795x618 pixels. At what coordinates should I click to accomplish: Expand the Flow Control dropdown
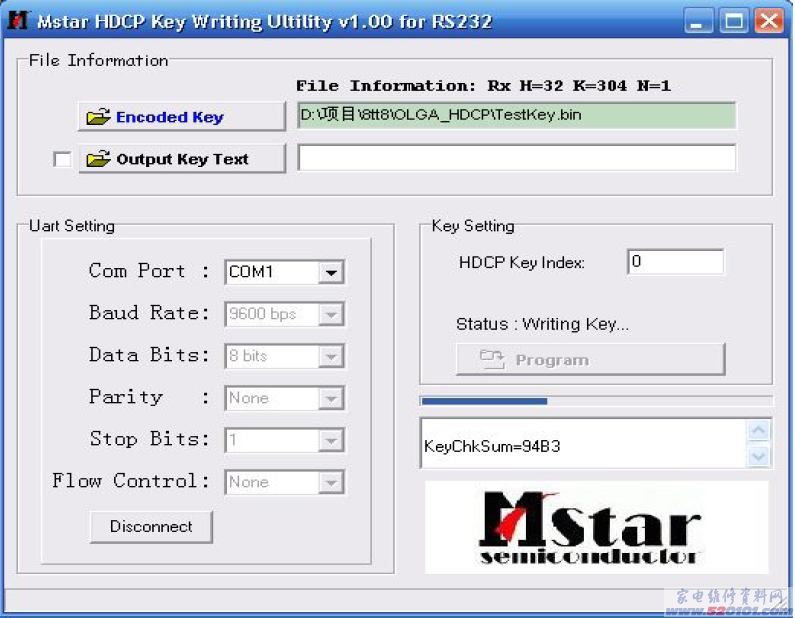tap(332, 482)
